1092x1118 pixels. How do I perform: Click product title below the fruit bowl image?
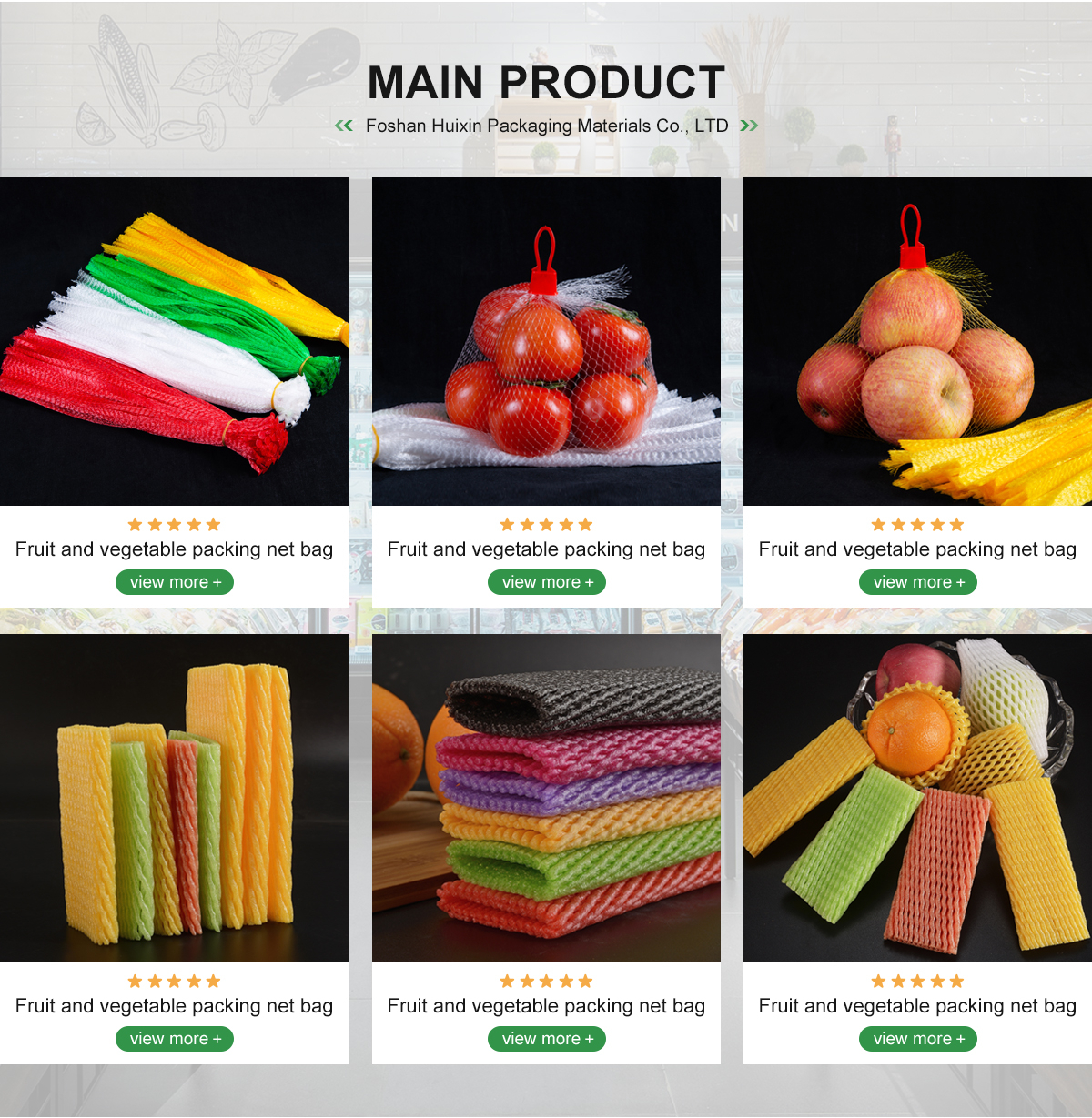[917, 1006]
